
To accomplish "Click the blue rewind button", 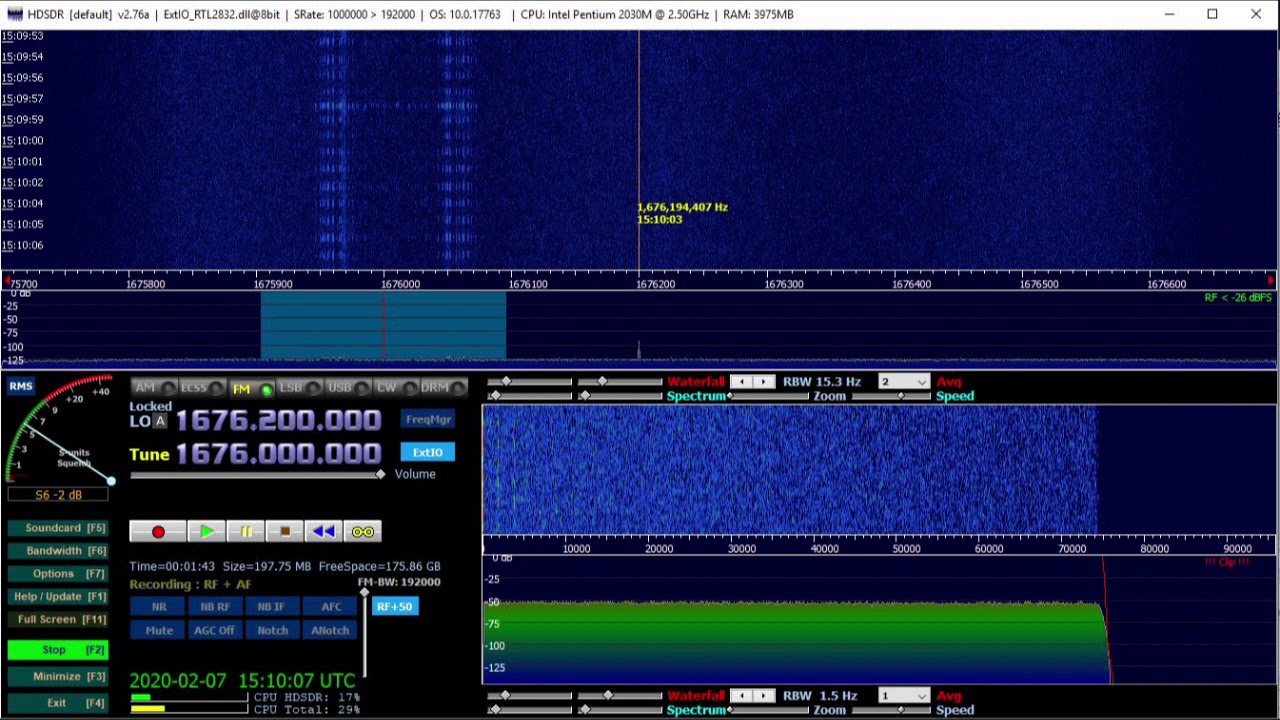I will [323, 532].
